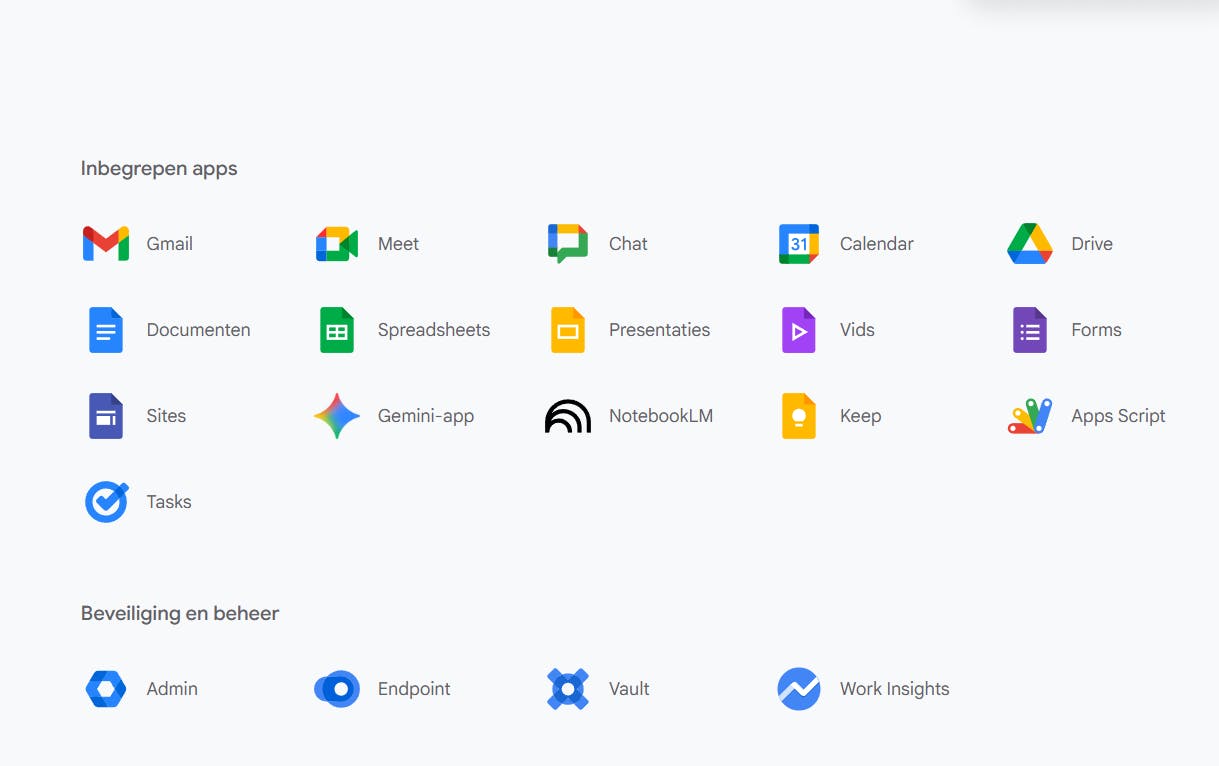Click the Keep lightbulb icon
Screen dimensions: 1219x766
pos(799,416)
